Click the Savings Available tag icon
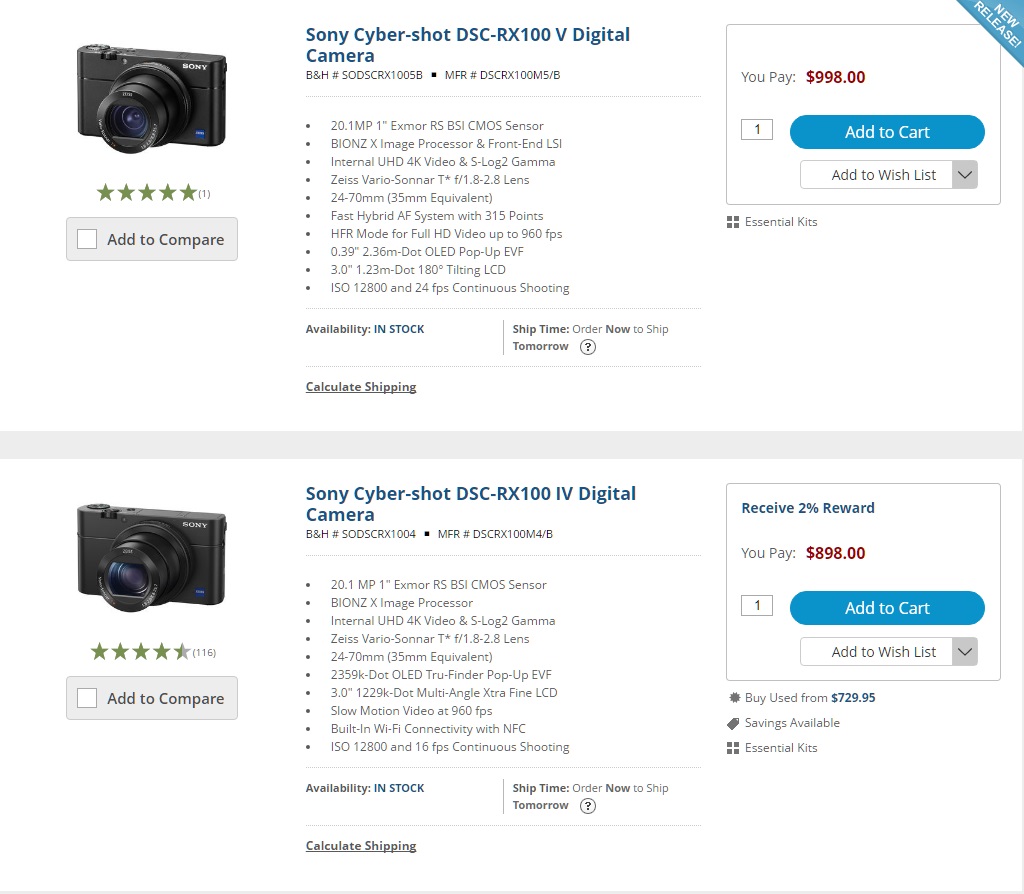Image resolution: width=1024 pixels, height=894 pixels. pos(733,723)
